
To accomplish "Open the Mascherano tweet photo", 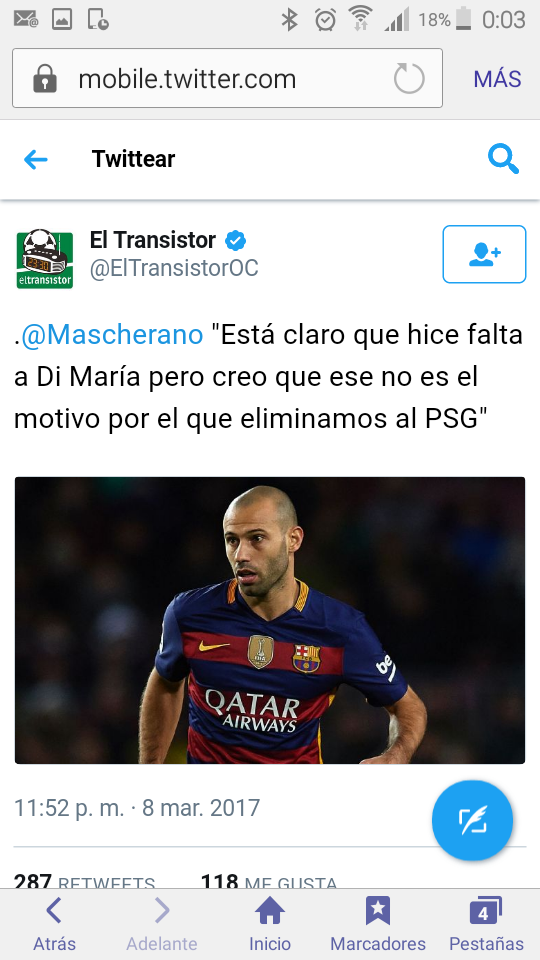I will pos(270,620).
